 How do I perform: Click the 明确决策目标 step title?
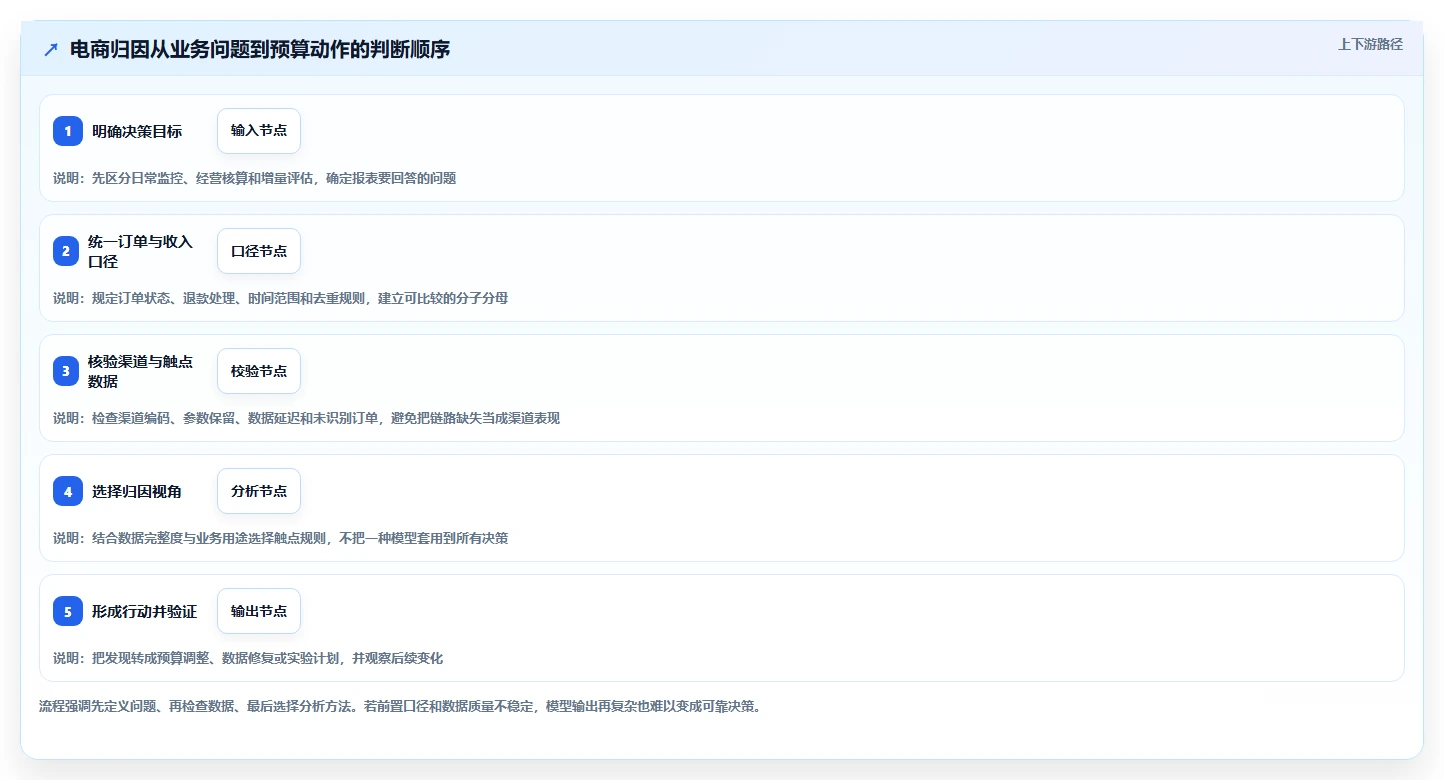point(137,131)
